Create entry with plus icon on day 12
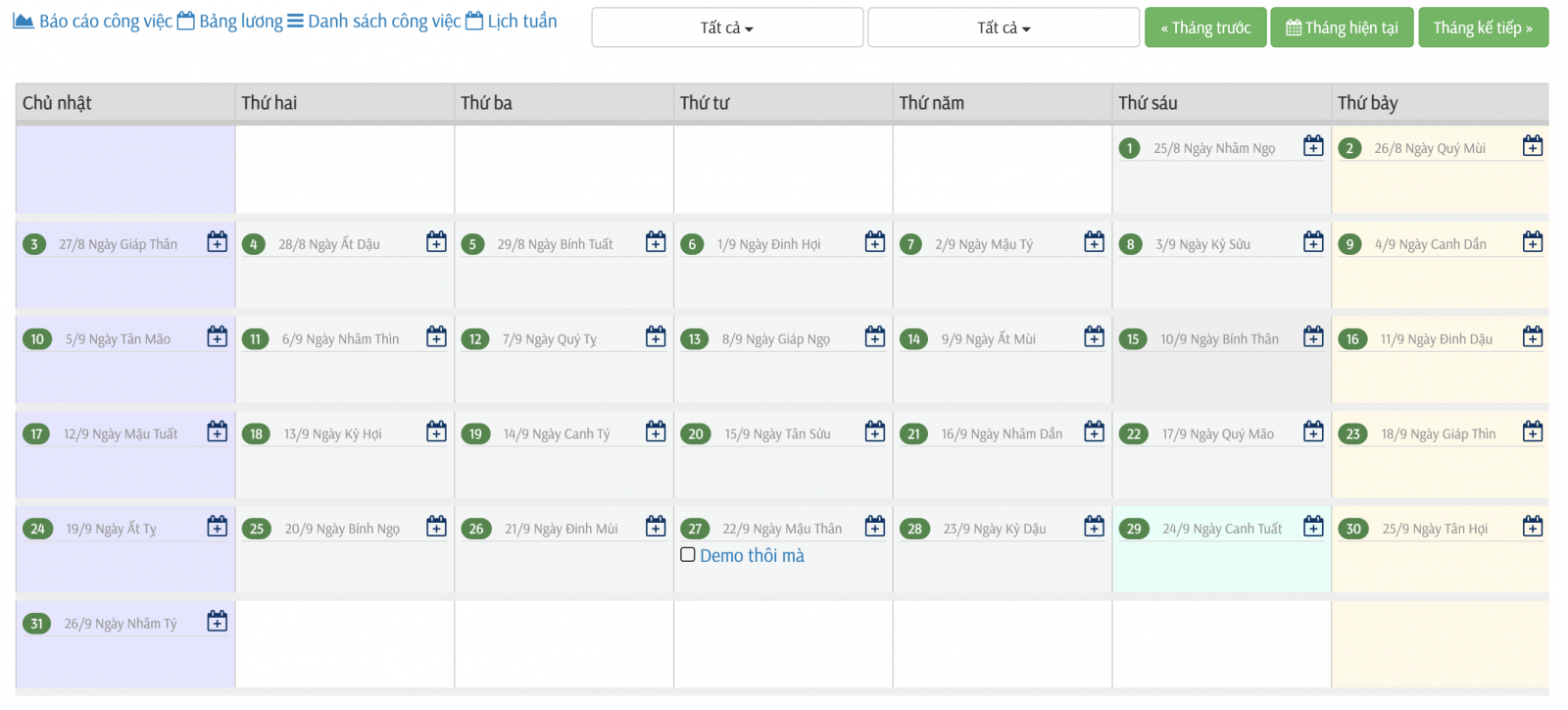Screen dimensions: 1568x710 click(657, 336)
